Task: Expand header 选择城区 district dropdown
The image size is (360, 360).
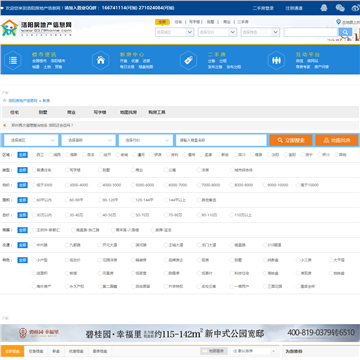Action: [x=175, y=32]
